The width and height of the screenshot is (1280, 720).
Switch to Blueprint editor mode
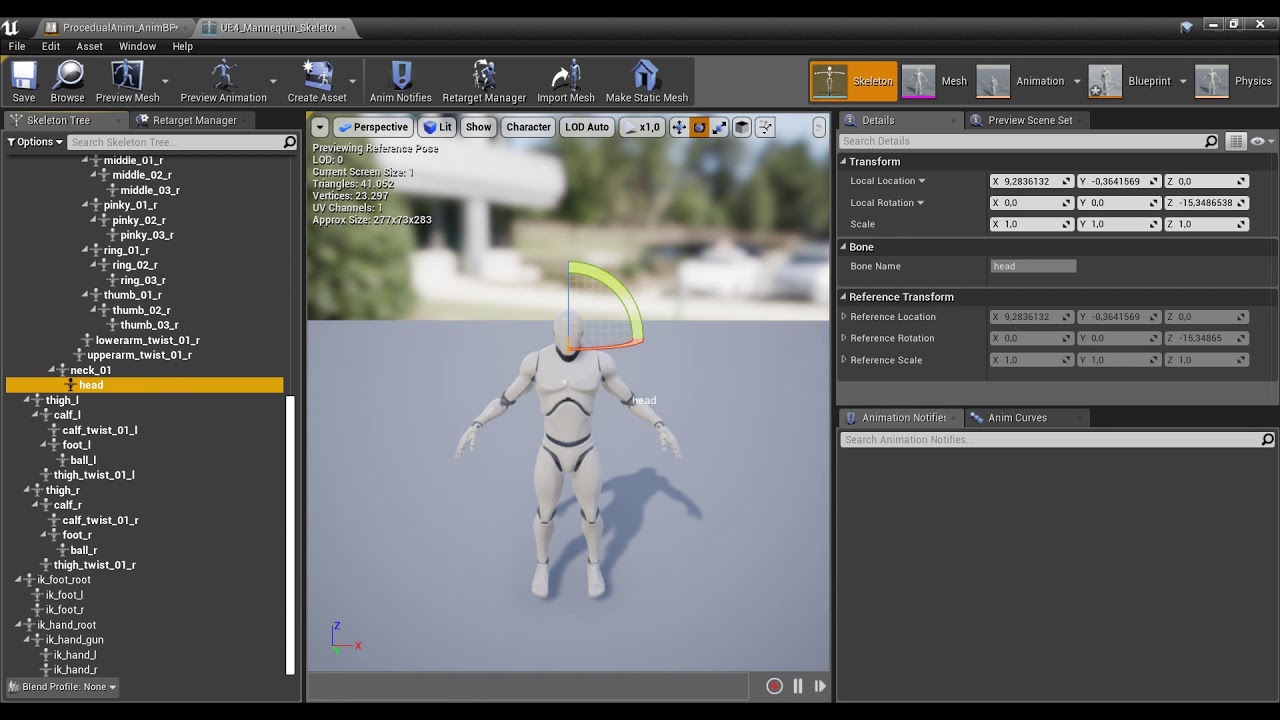click(x=1131, y=81)
